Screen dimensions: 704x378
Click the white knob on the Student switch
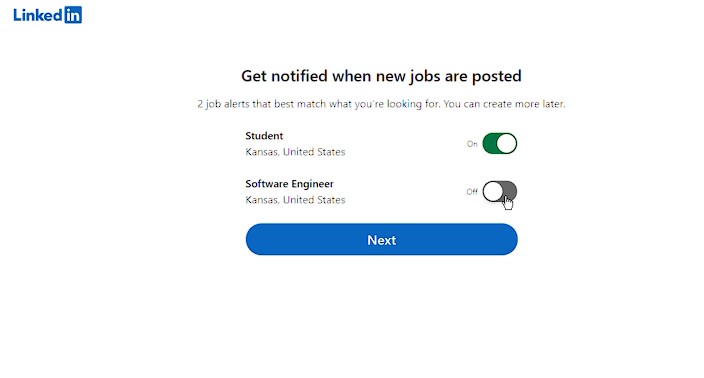507,144
